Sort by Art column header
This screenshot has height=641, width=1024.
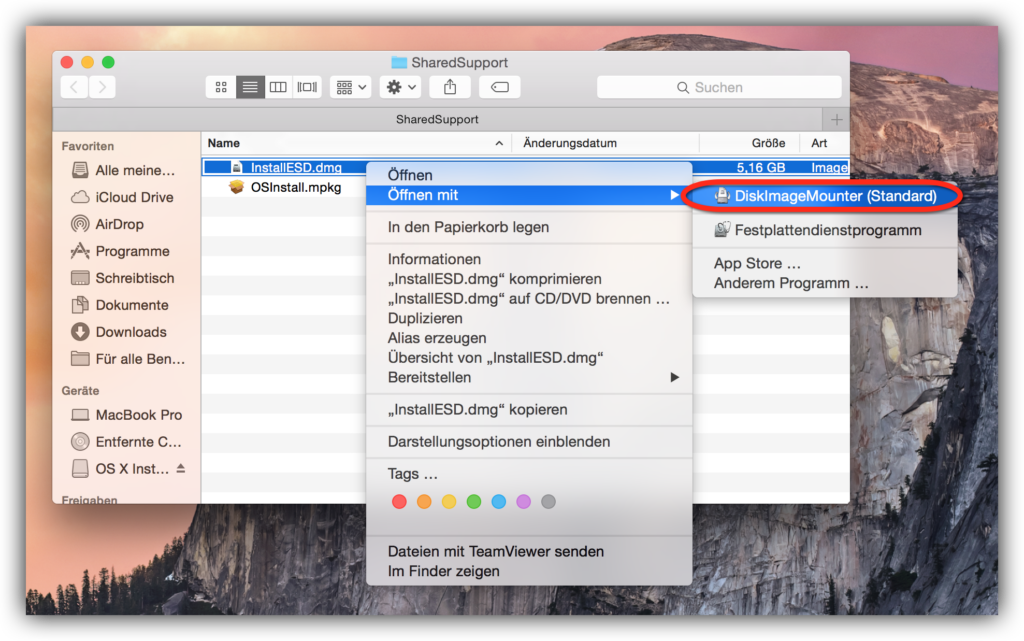click(x=824, y=143)
